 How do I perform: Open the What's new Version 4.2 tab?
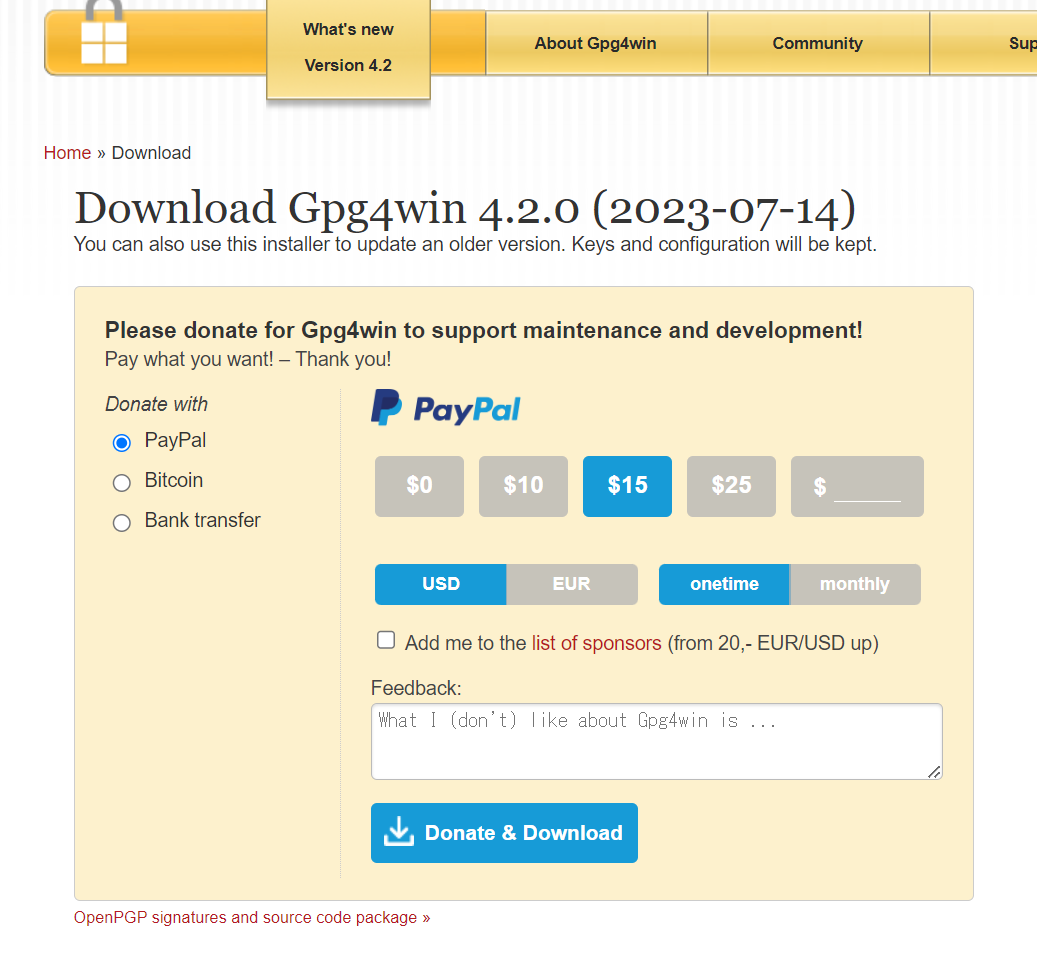pyautogui.click(x=349, y=48)
